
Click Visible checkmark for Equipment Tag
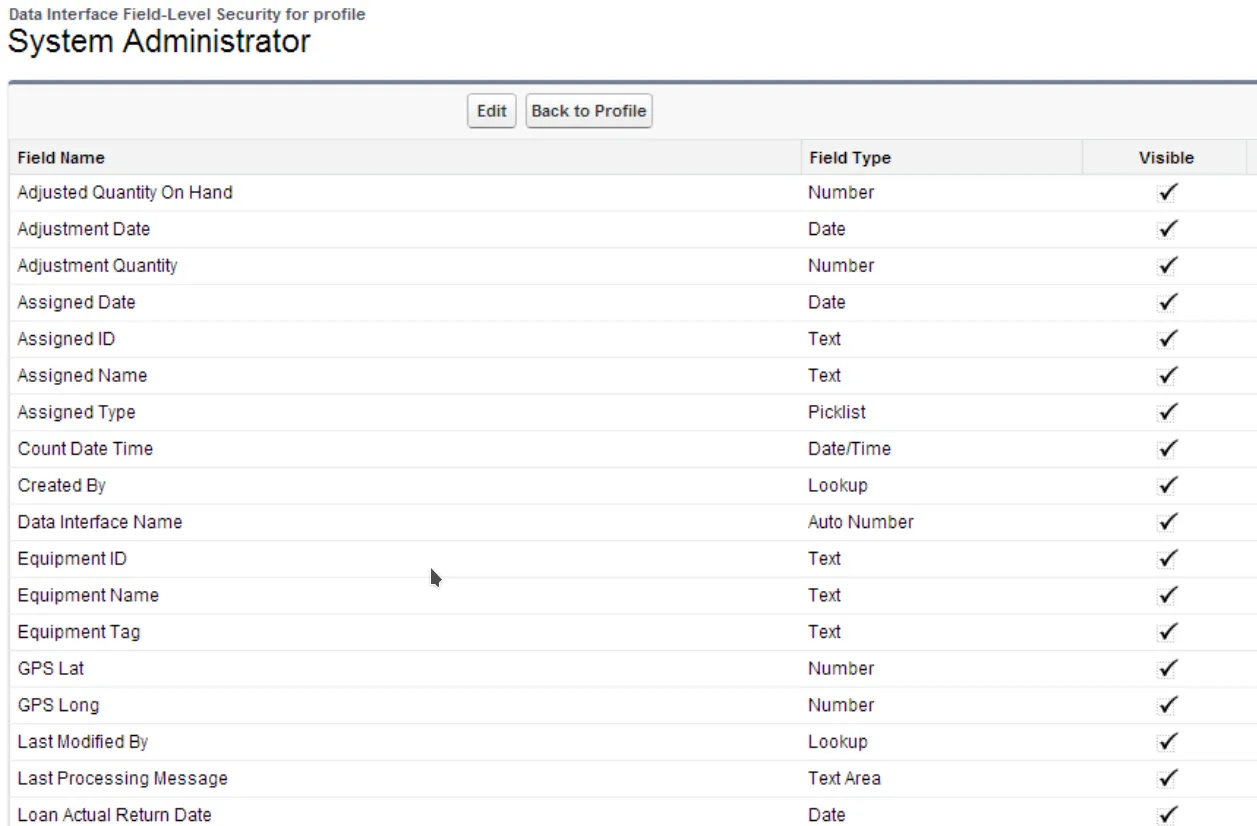point(1167,632)
